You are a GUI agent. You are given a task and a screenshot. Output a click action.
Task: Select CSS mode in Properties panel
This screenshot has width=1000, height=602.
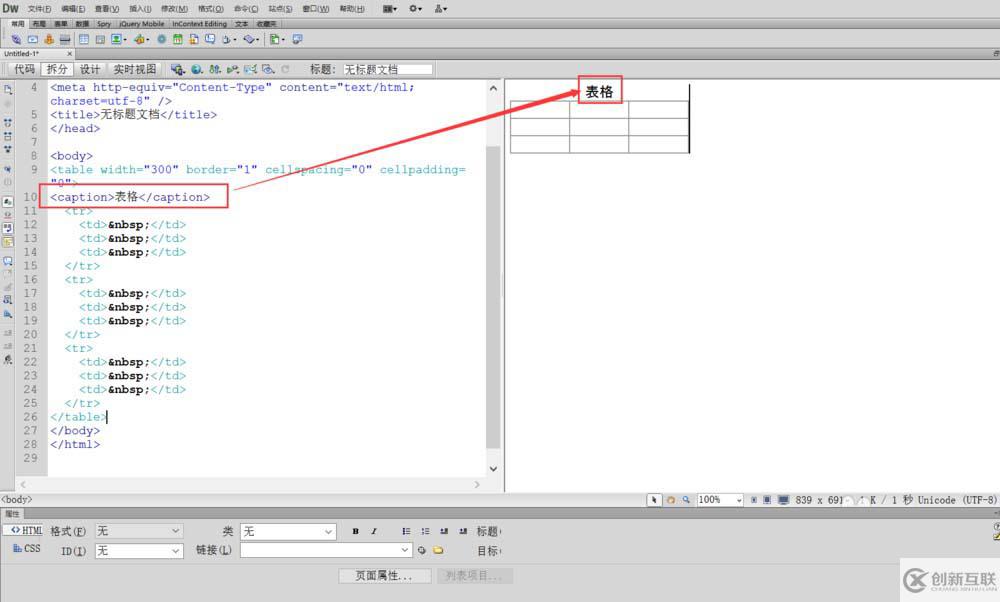(26, 548)
